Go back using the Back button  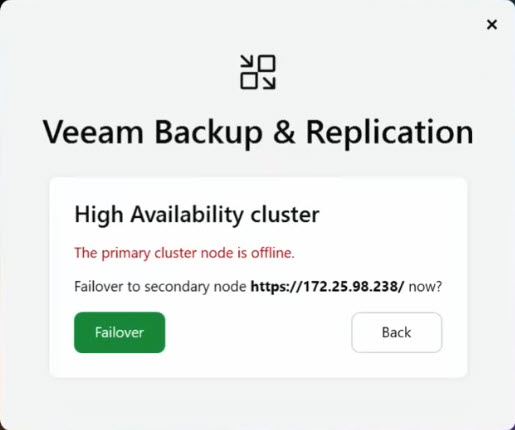pyautogui.click(x=397, y=332)
